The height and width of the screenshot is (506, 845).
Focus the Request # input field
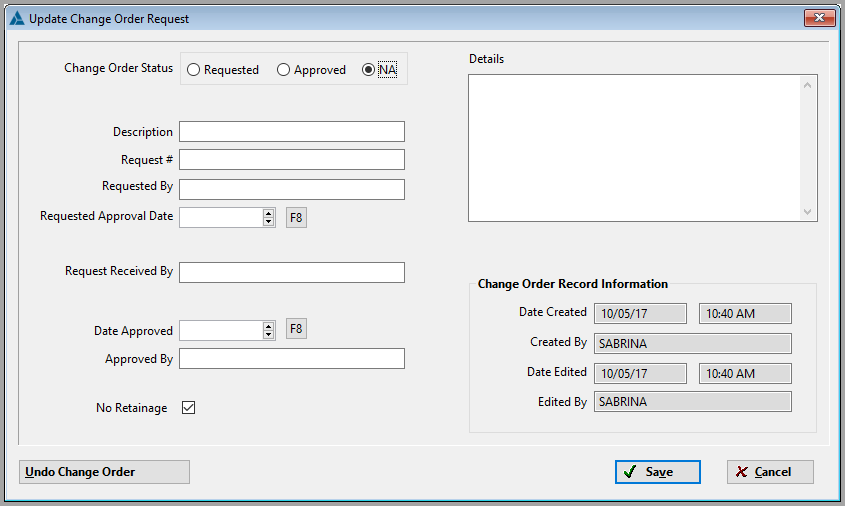click(292, 160)
